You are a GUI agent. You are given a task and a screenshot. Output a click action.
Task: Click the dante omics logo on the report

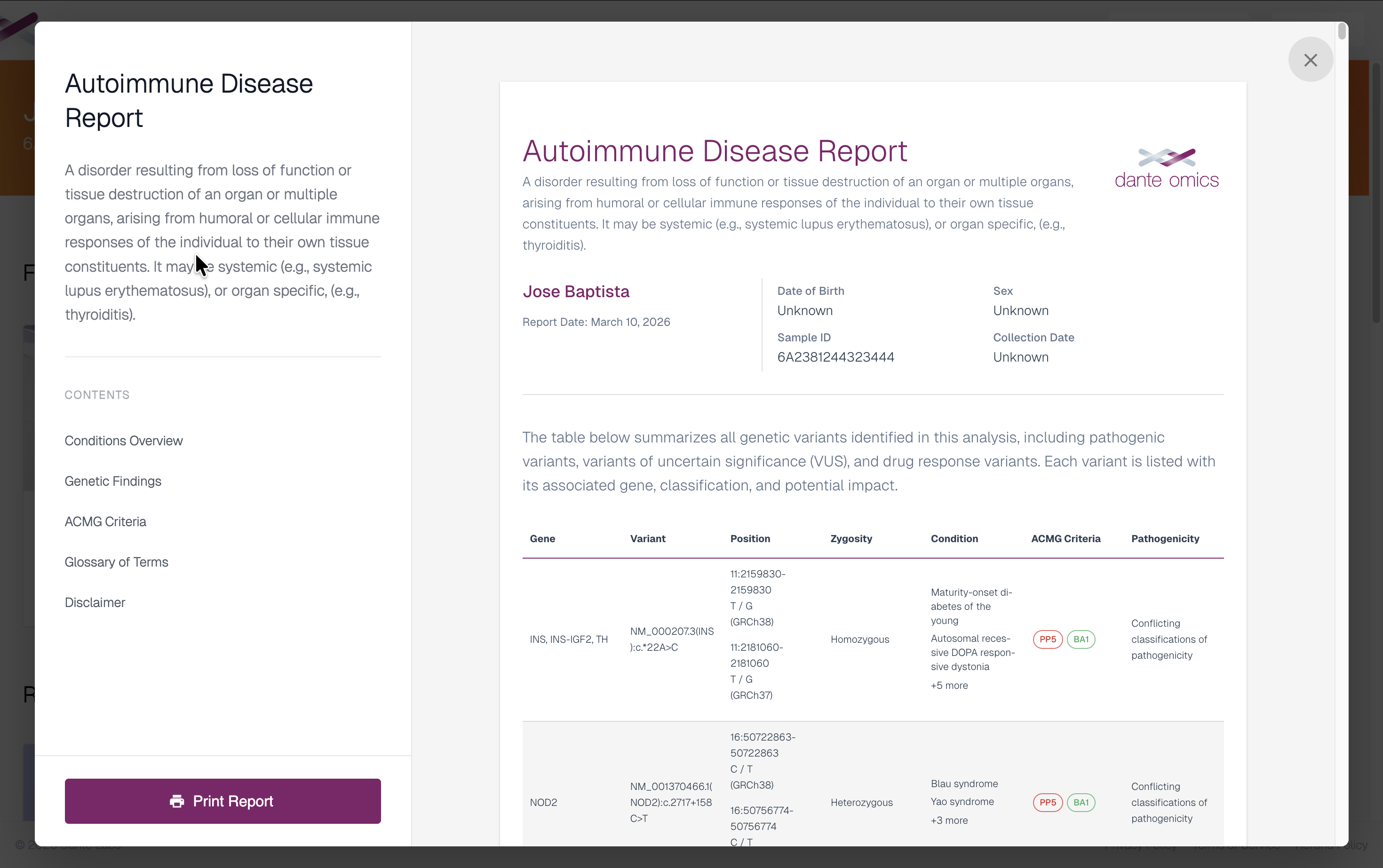tap(1167, 167)
